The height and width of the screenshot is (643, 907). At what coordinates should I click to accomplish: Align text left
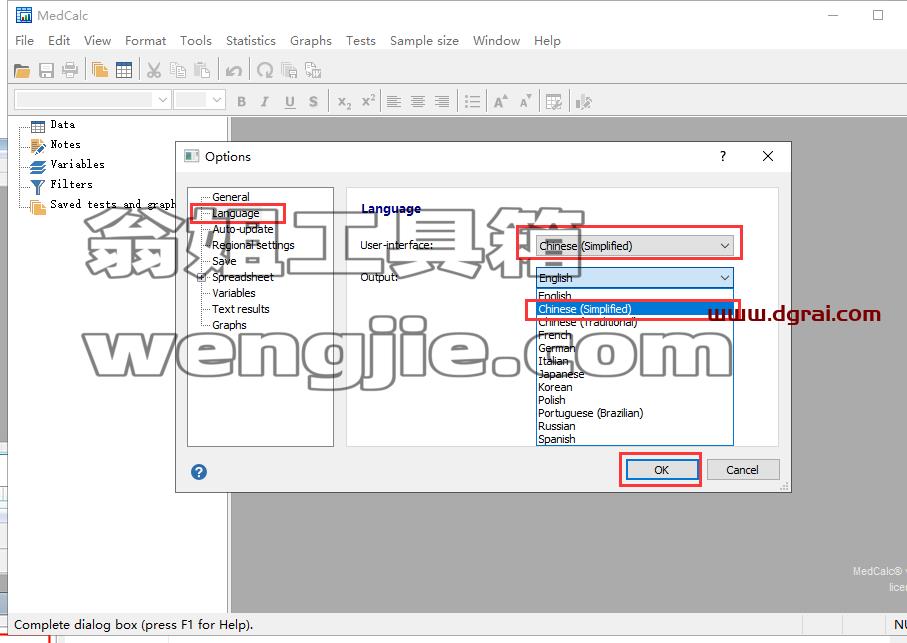394,102
